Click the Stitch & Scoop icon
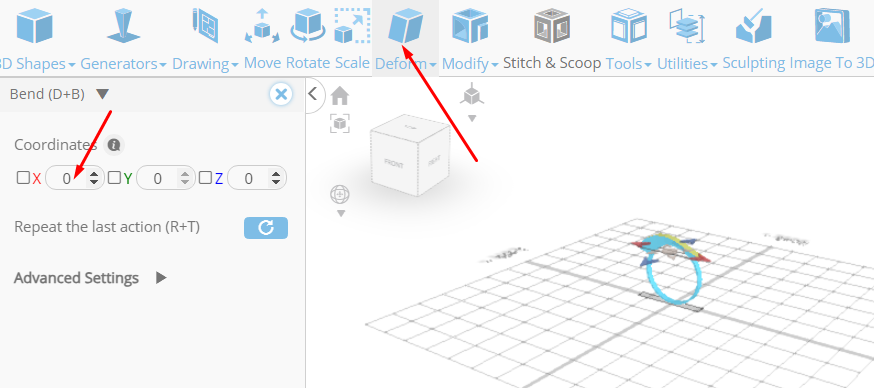The image size is (874, 388). pos(551,26)
